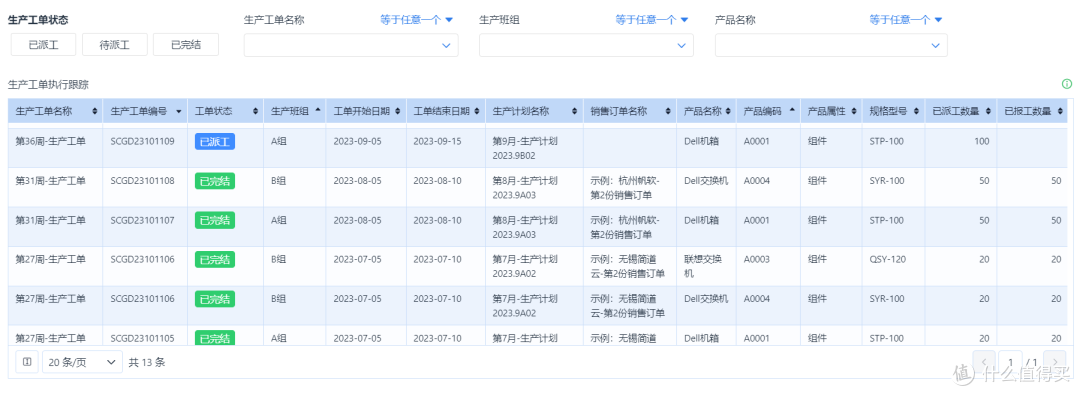Click sort icon in 销售订单名称 header
Image resolution: width=1080 pixels, height=396 pixels.
668,111
